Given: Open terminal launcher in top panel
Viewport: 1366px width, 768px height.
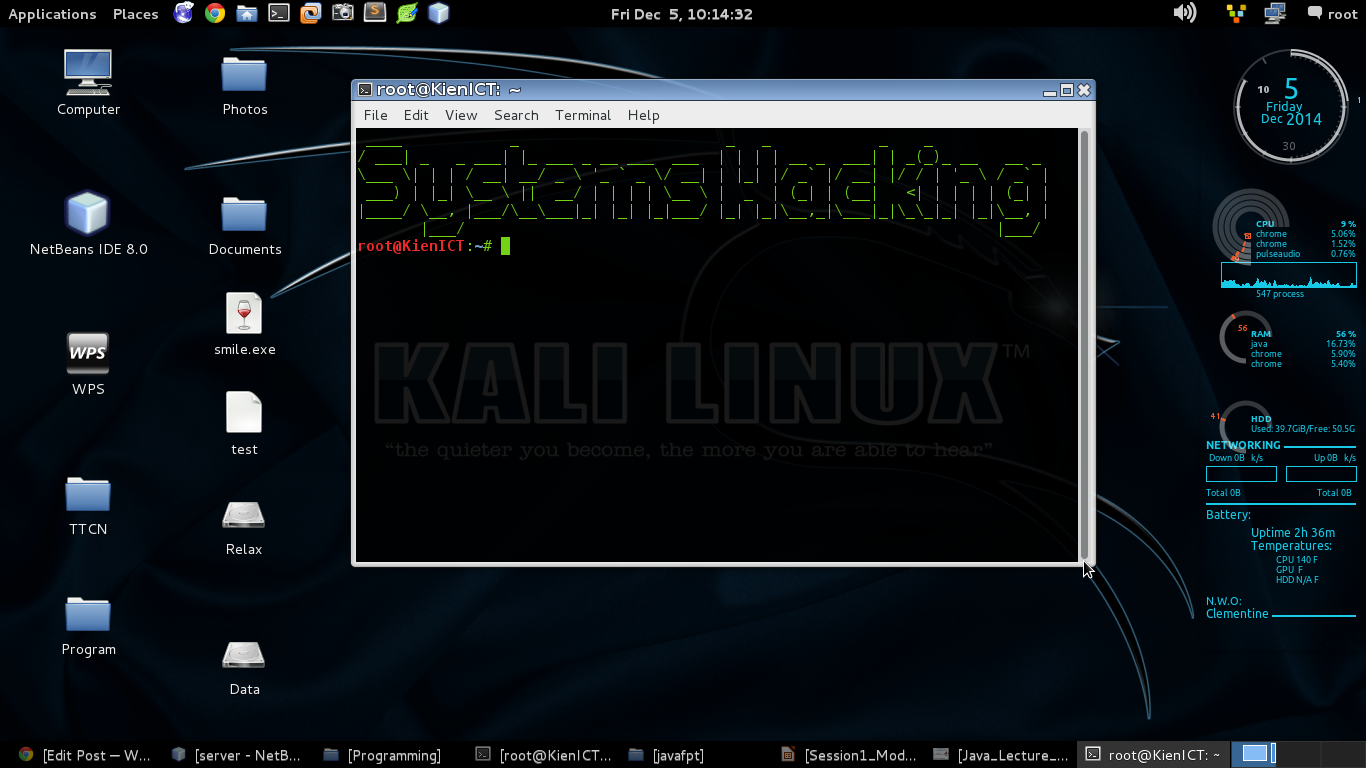Looking at the screenshot, I should coord(279,13).
